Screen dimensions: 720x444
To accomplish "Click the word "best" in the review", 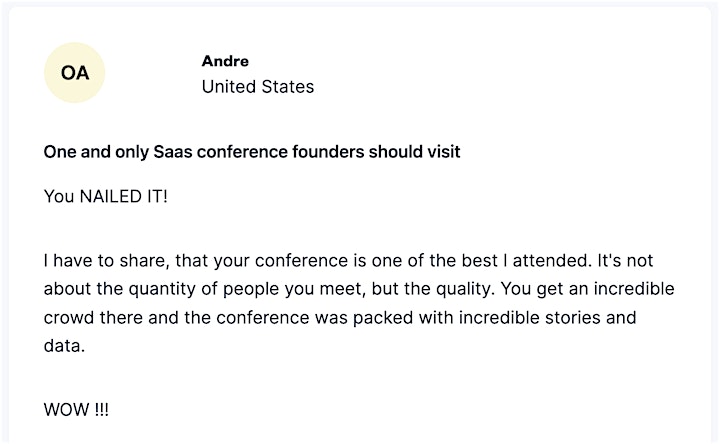I will pyautogui.click(x=479, y=261).
